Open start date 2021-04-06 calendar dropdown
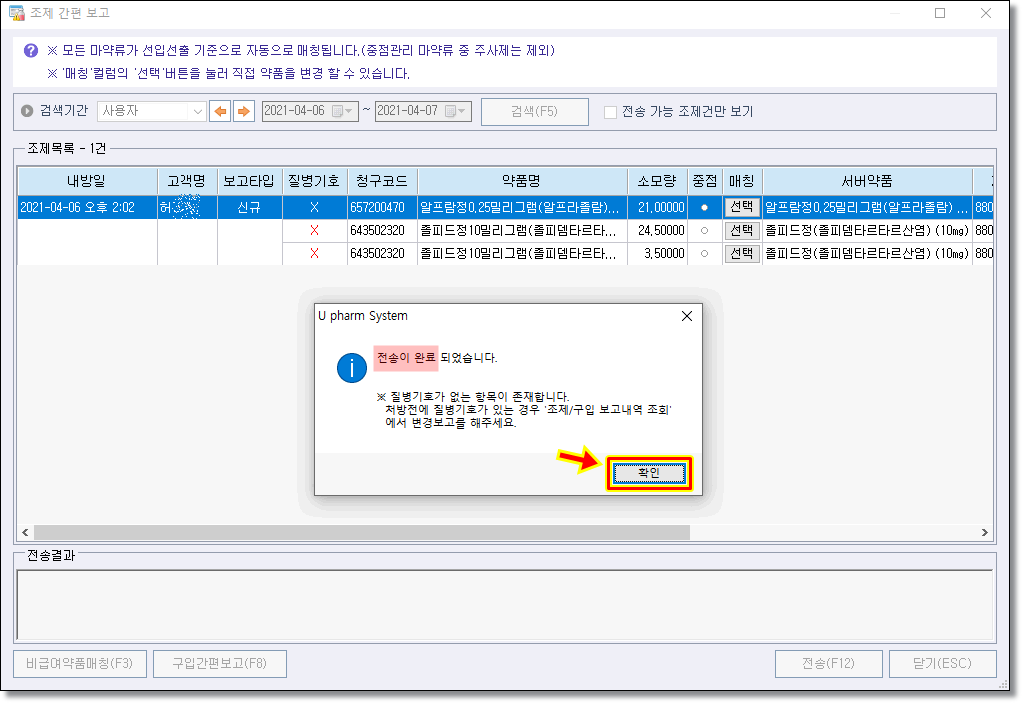This screenshot has height=703, width=1022. [x=342, y=111]
